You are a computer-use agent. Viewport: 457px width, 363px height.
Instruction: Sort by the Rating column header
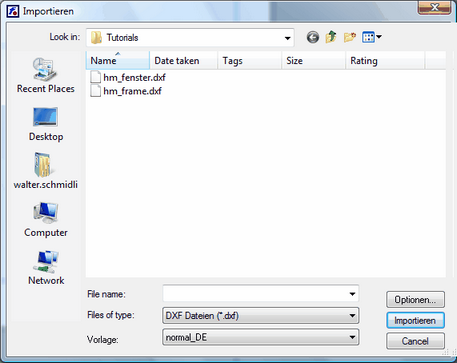(x=385, y=61)
